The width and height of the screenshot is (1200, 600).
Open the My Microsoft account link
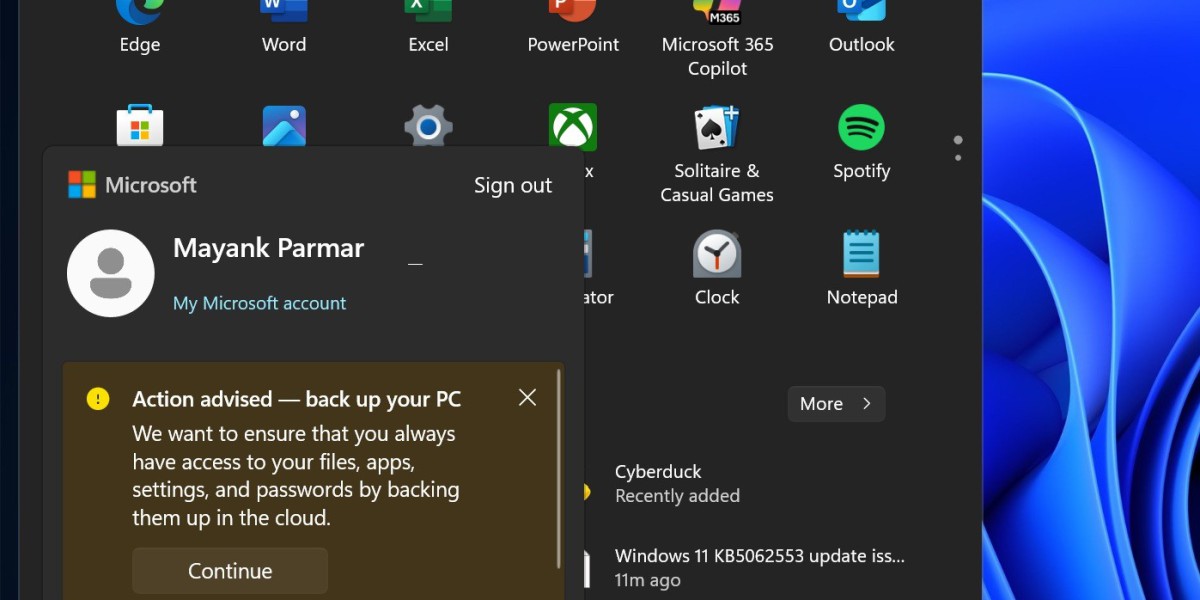259,303
